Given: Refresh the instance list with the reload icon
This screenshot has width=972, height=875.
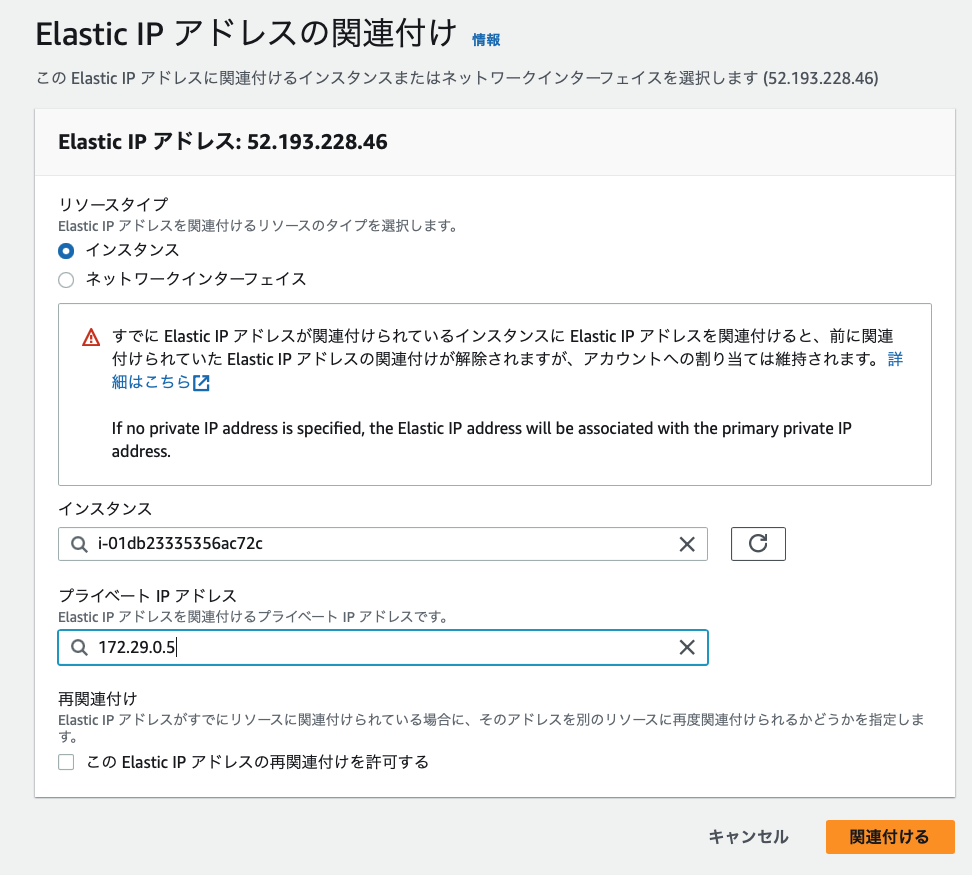Looking at the screenshot, I should (x=758, y=544).
